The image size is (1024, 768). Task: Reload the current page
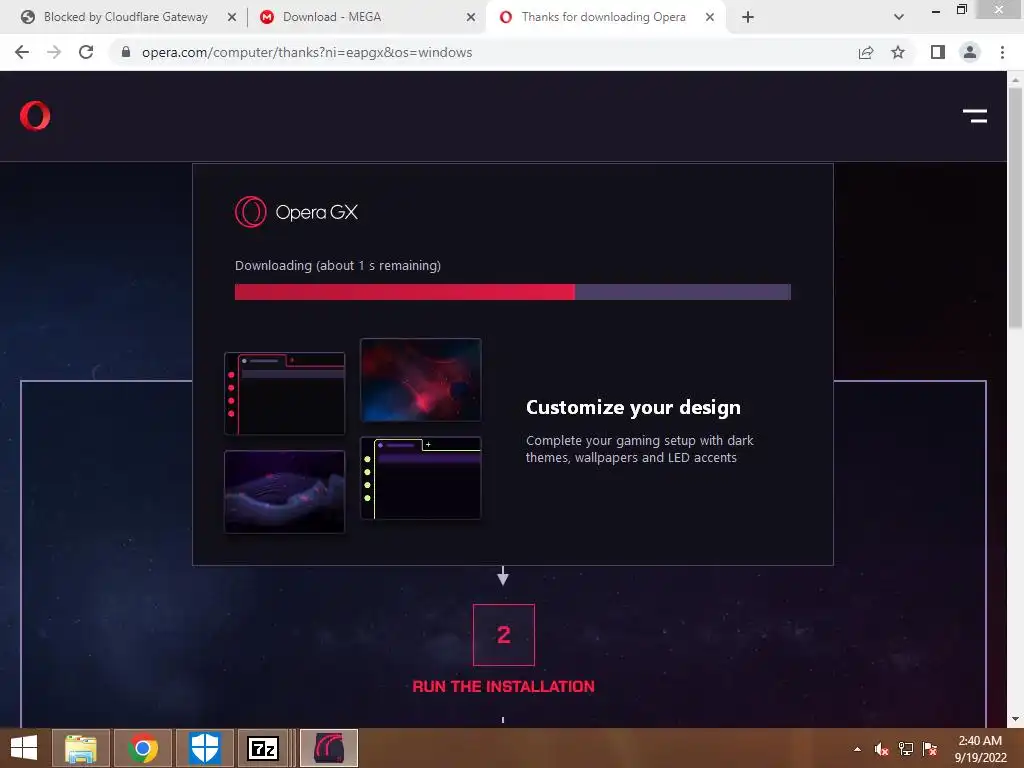click(86, 52)
